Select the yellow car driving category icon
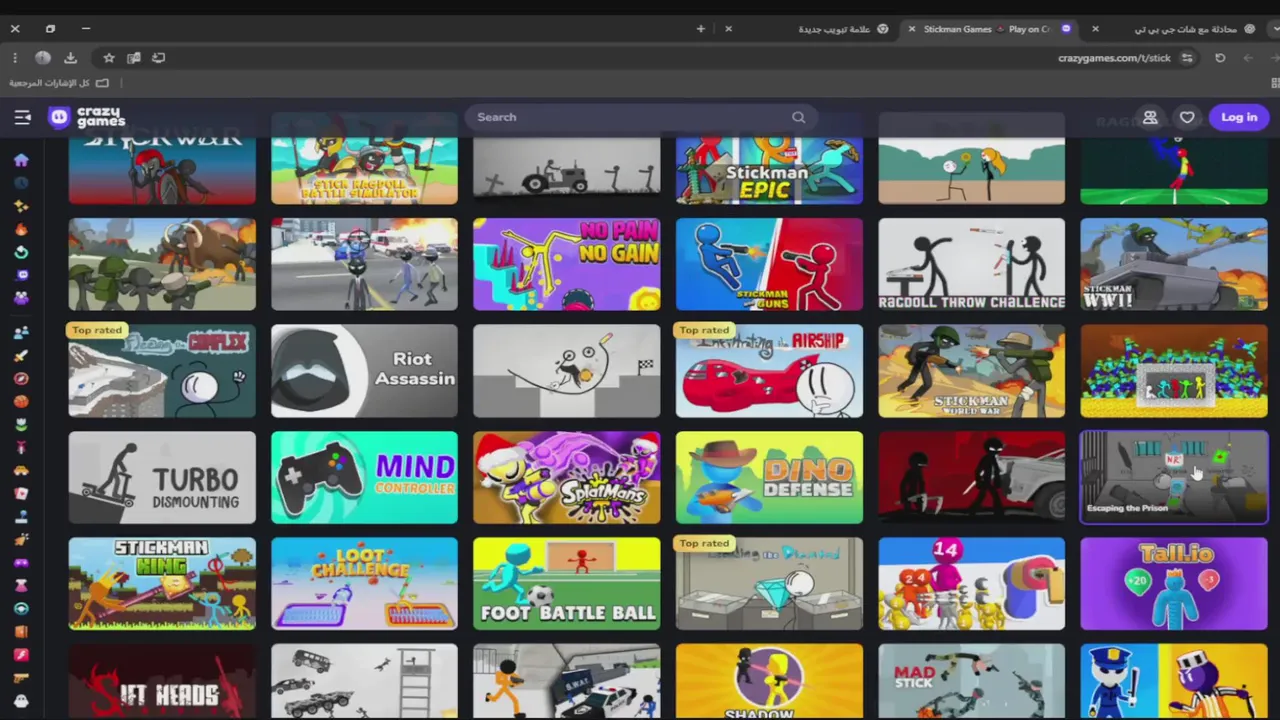Screen dimensions: 1280x720 21,471
